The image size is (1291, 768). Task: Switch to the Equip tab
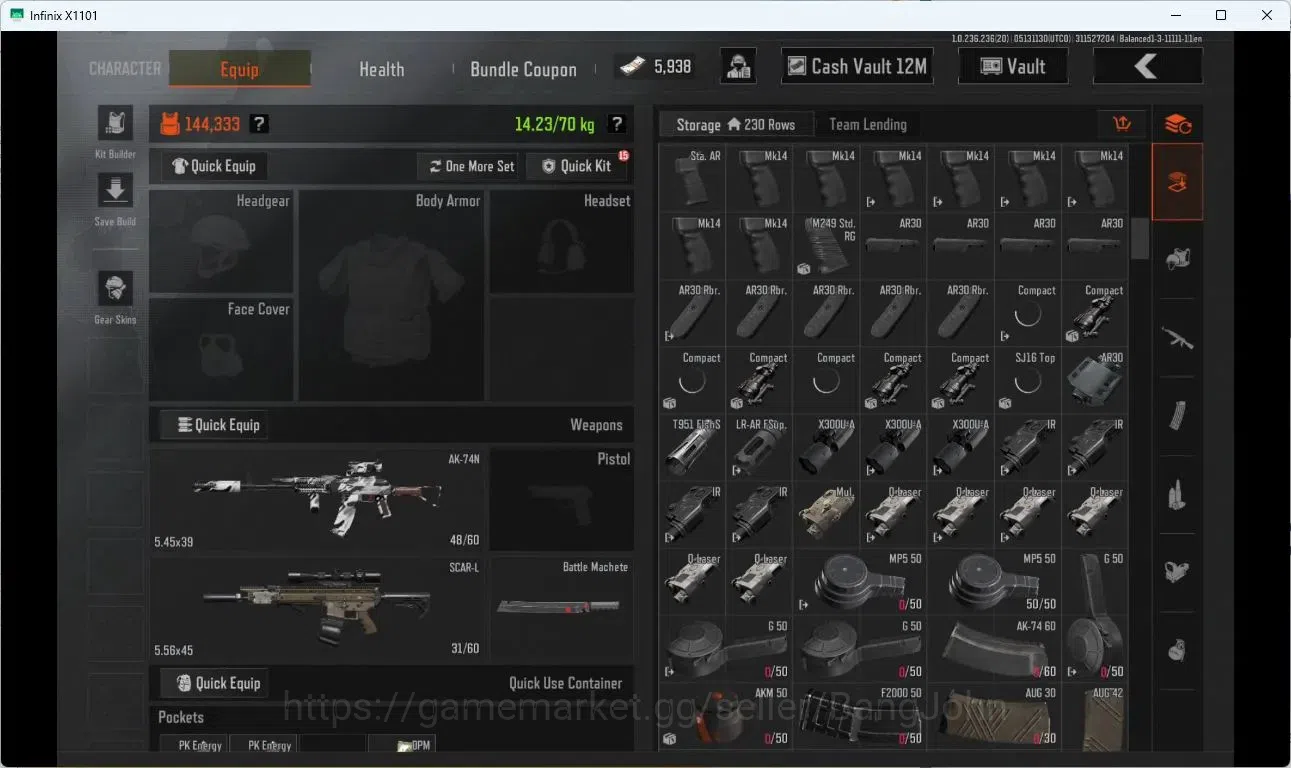click(x=240, y=69)
